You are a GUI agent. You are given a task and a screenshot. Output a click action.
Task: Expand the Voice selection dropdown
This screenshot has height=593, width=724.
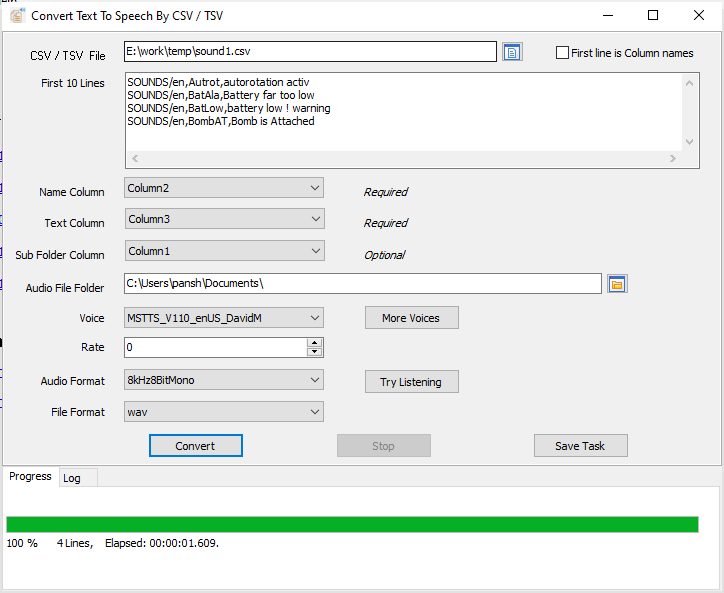224,318
